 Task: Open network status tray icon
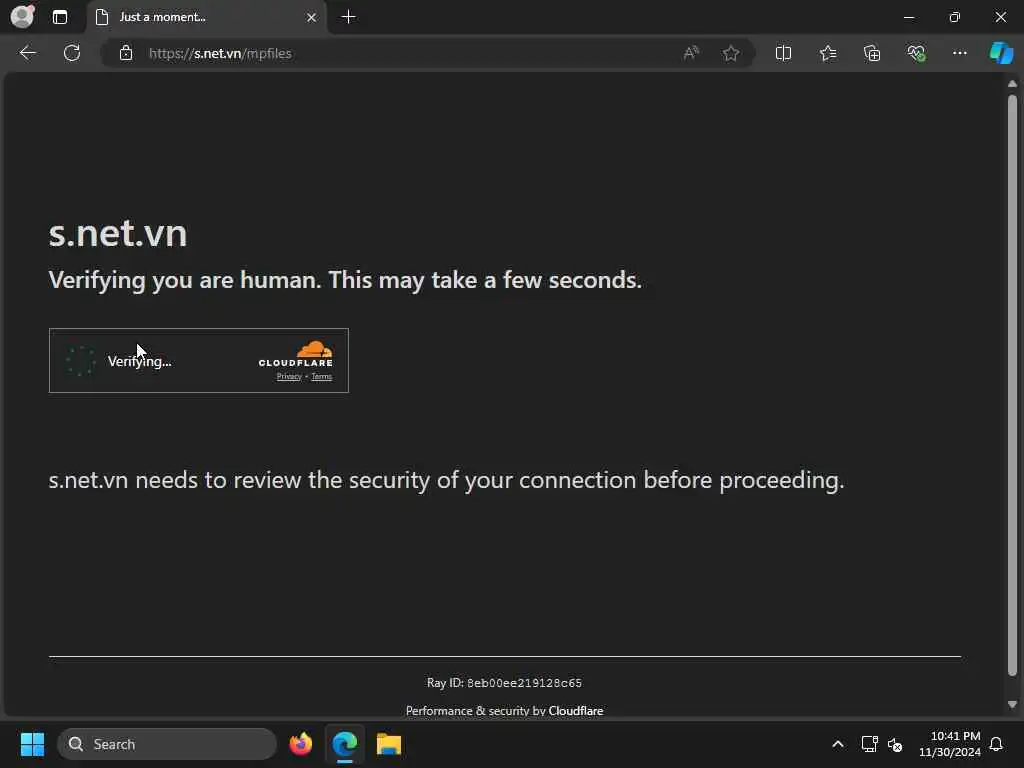click(x=869, y=744)
